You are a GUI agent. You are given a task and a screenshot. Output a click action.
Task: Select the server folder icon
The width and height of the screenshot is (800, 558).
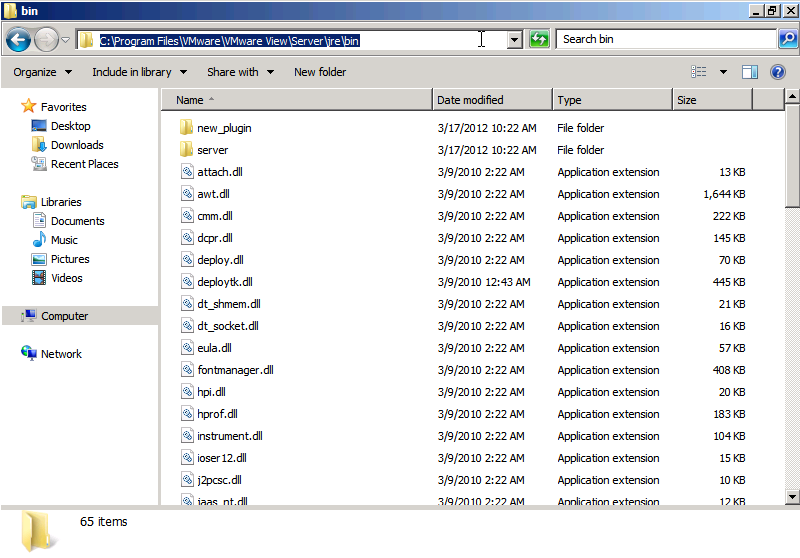[x=186, y=149]
